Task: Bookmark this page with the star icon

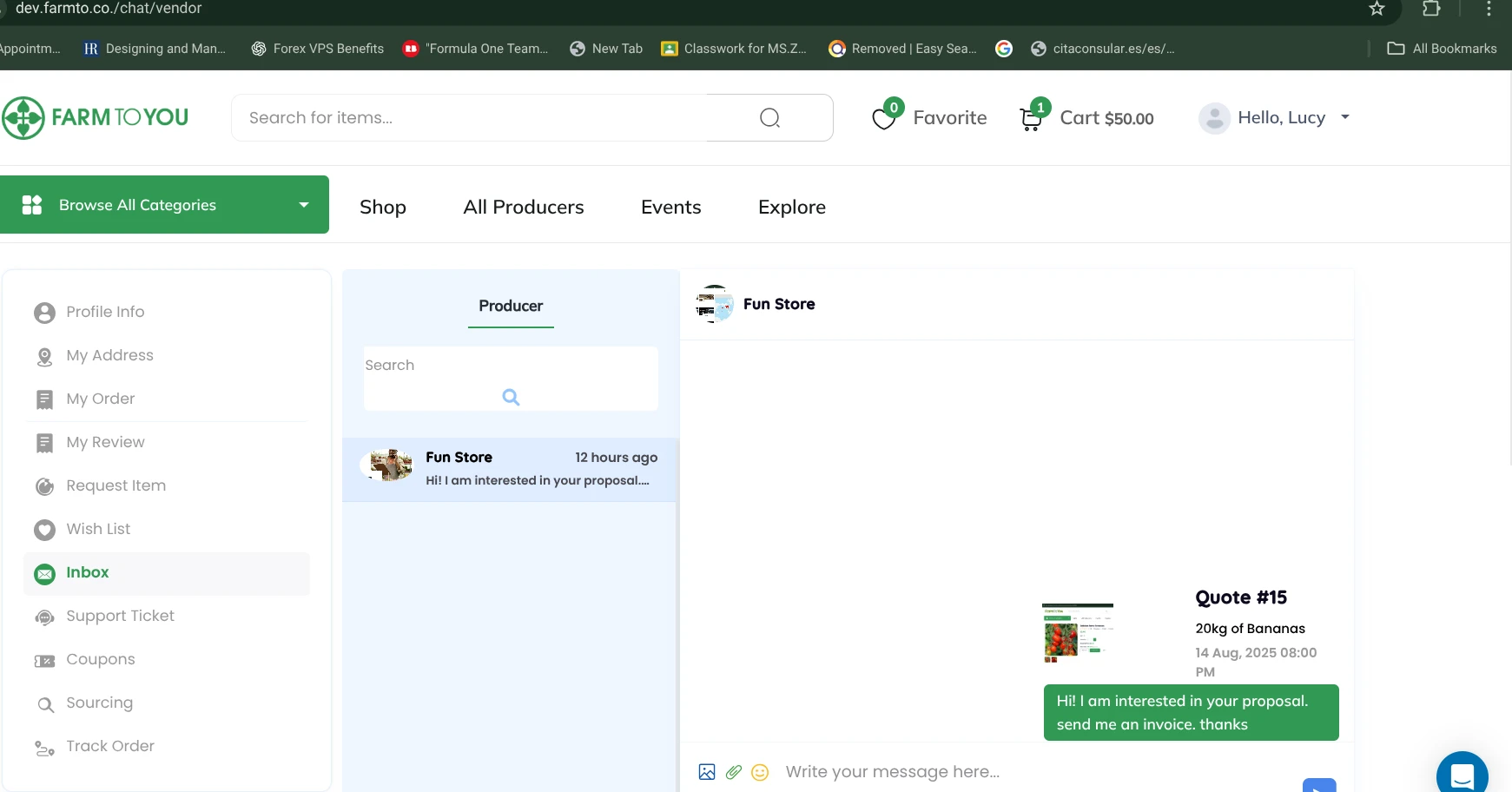Action: point(1377,9)
